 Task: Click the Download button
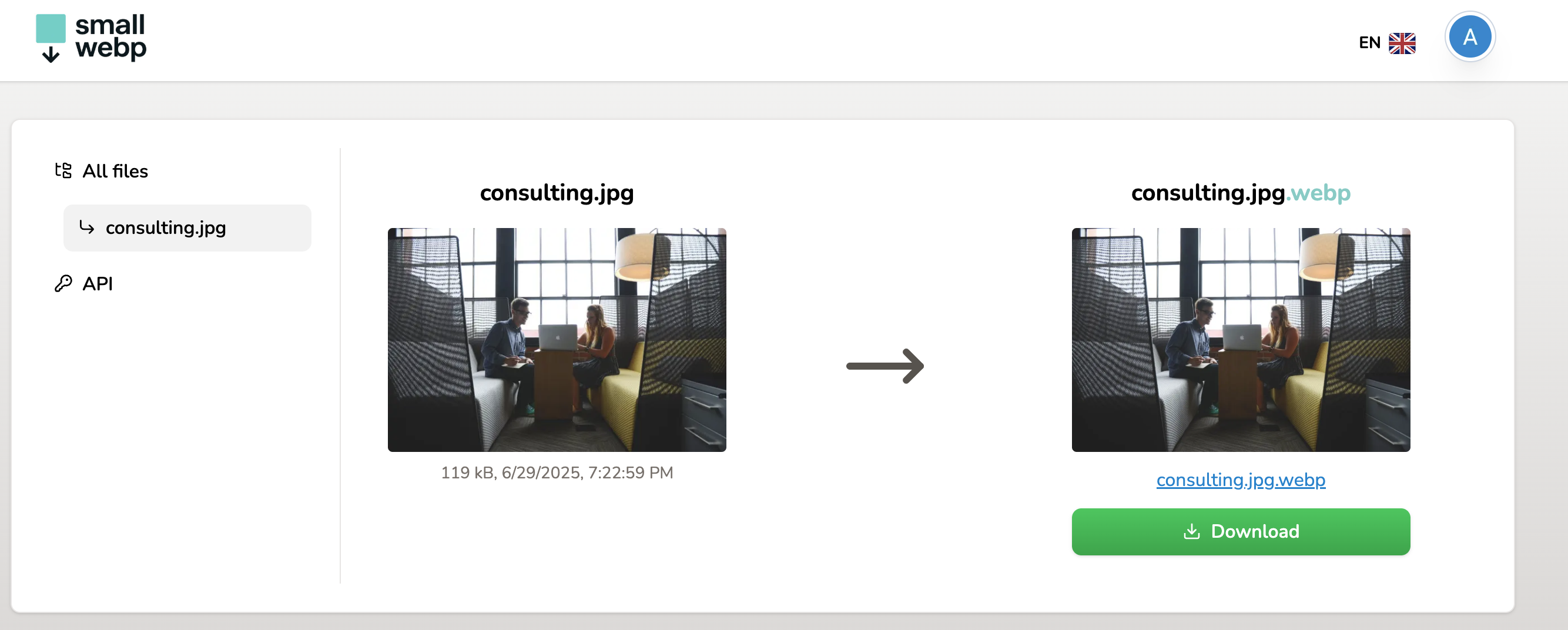tap(1241, 531)
